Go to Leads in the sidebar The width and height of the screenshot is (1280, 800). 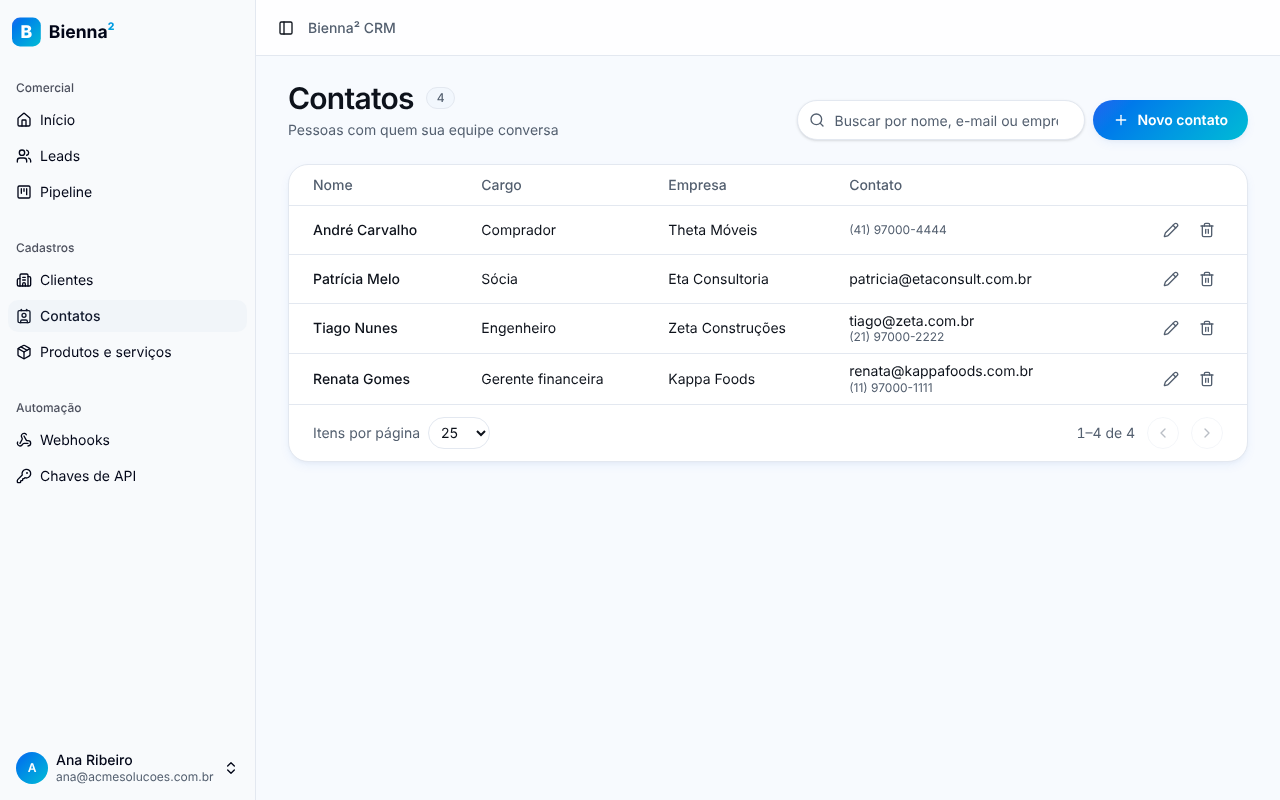tap(127, 156)
